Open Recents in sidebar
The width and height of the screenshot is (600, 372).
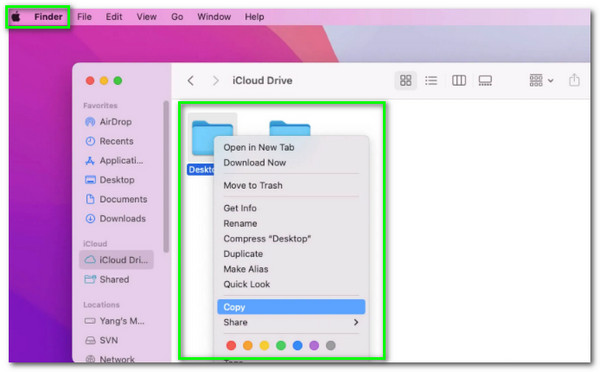109,141
